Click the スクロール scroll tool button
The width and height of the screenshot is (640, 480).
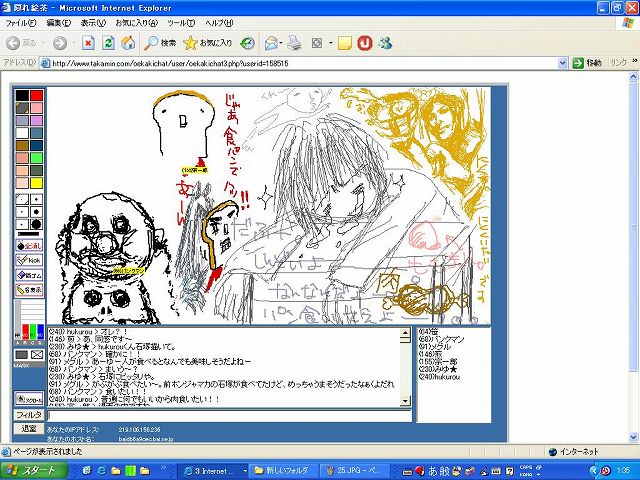[29, 399]
